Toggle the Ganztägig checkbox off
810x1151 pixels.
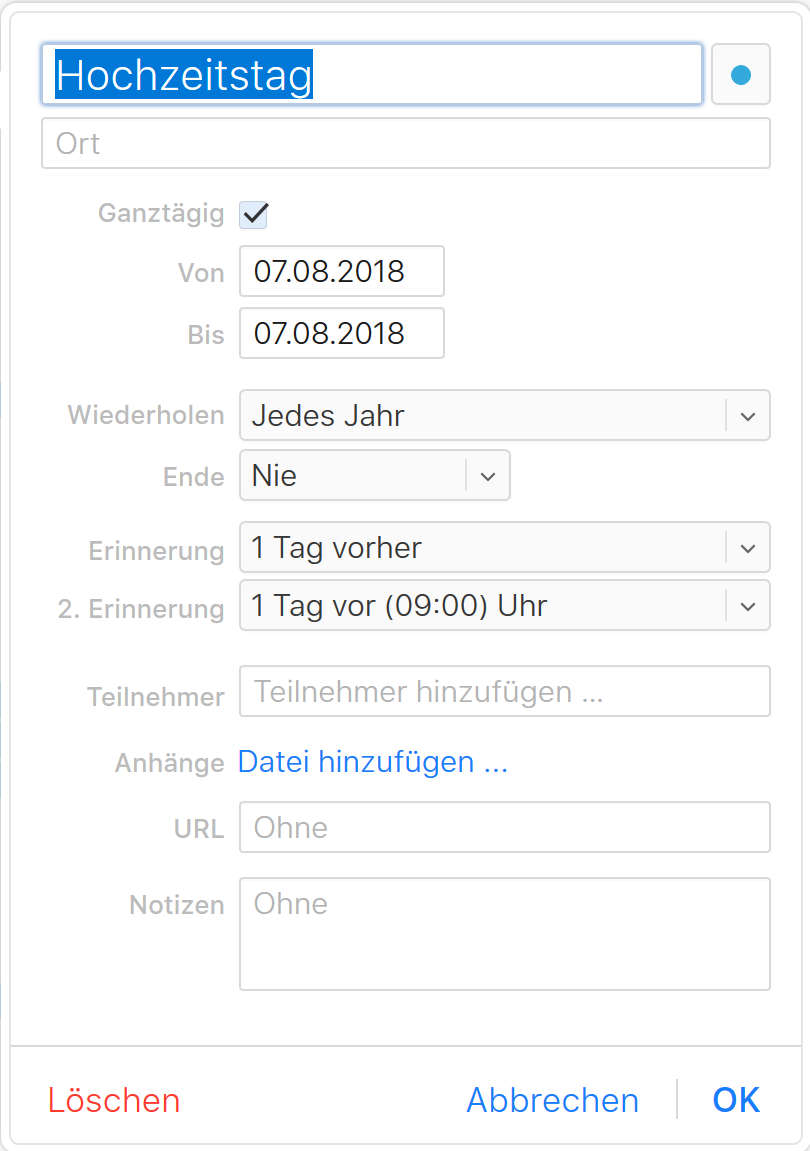click(252, 214)
